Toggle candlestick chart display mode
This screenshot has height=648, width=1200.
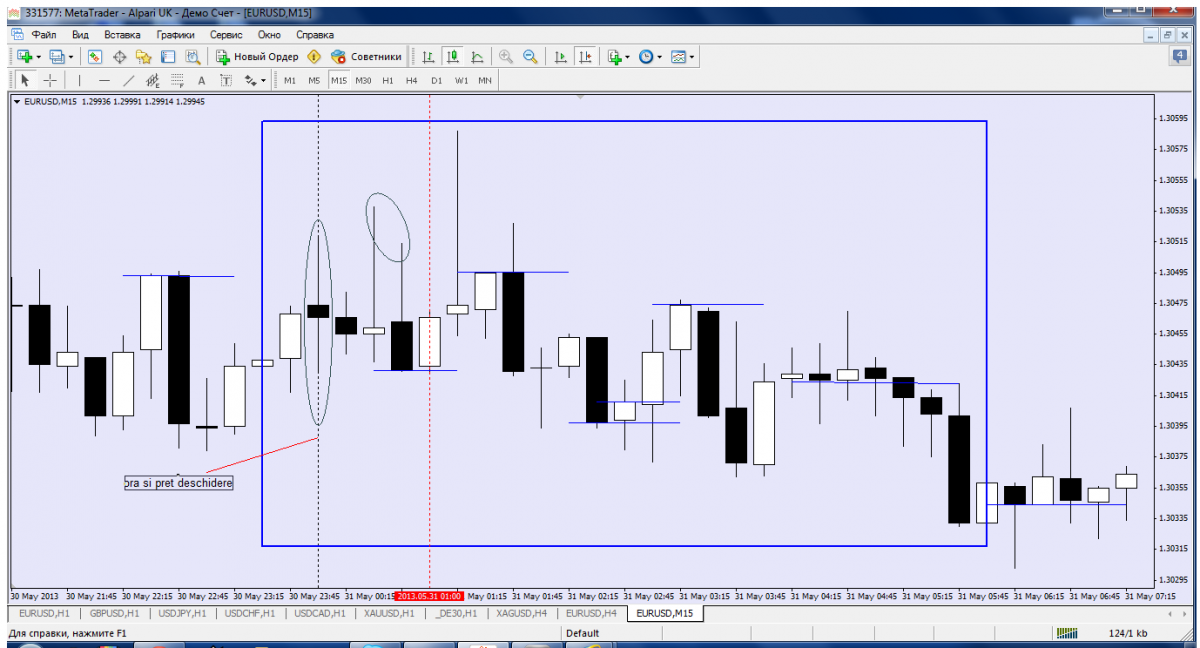pyautogui.click(x=452, y=57)
